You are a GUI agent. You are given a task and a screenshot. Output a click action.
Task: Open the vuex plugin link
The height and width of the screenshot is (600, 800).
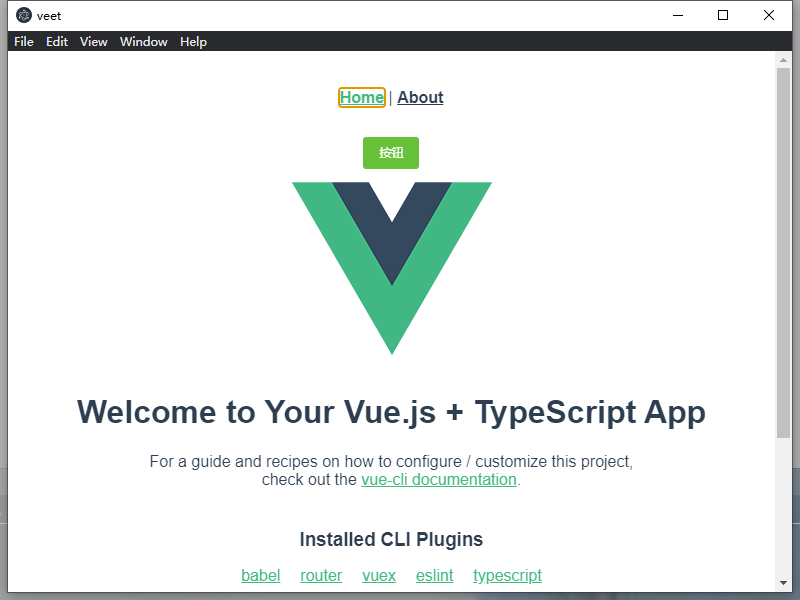pyautogui.click(x=379, y=575)
